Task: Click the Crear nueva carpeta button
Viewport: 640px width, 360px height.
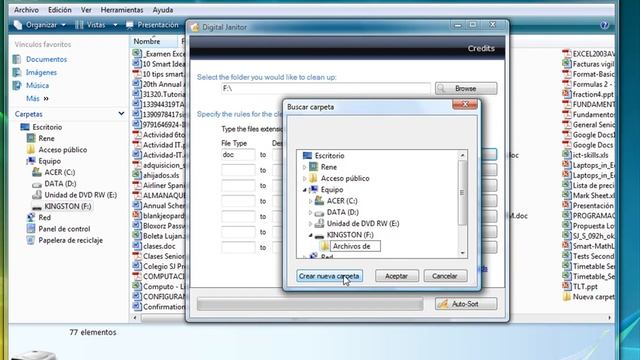Action: tap(329, 276)
